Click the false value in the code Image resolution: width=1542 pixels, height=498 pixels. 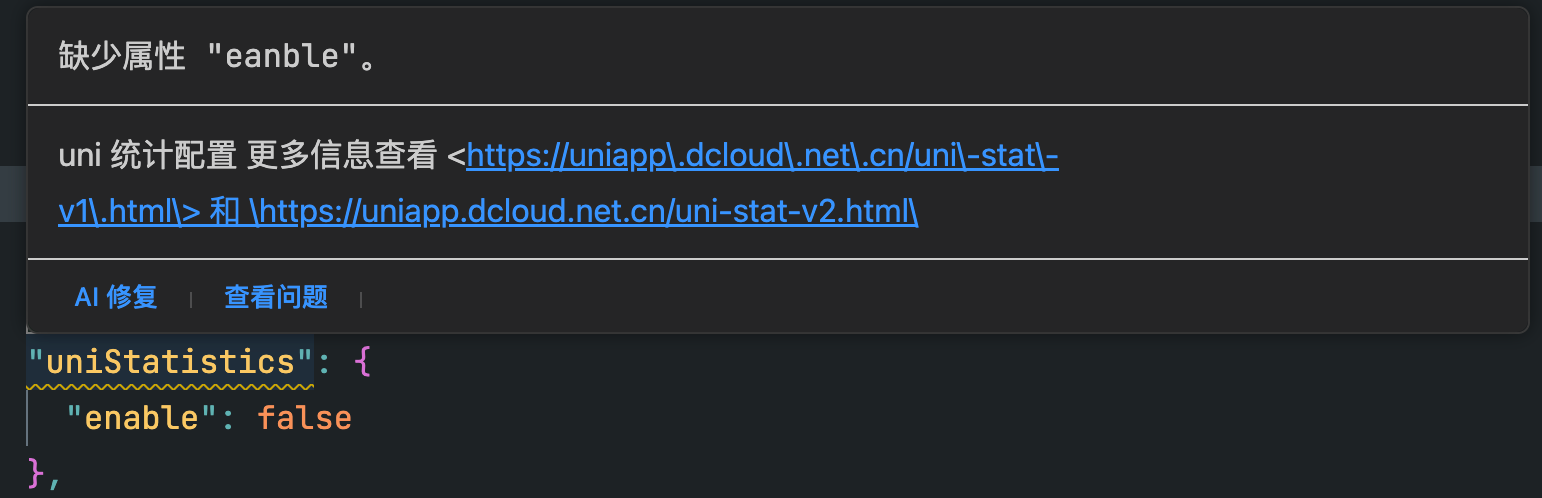click(304, 417)
